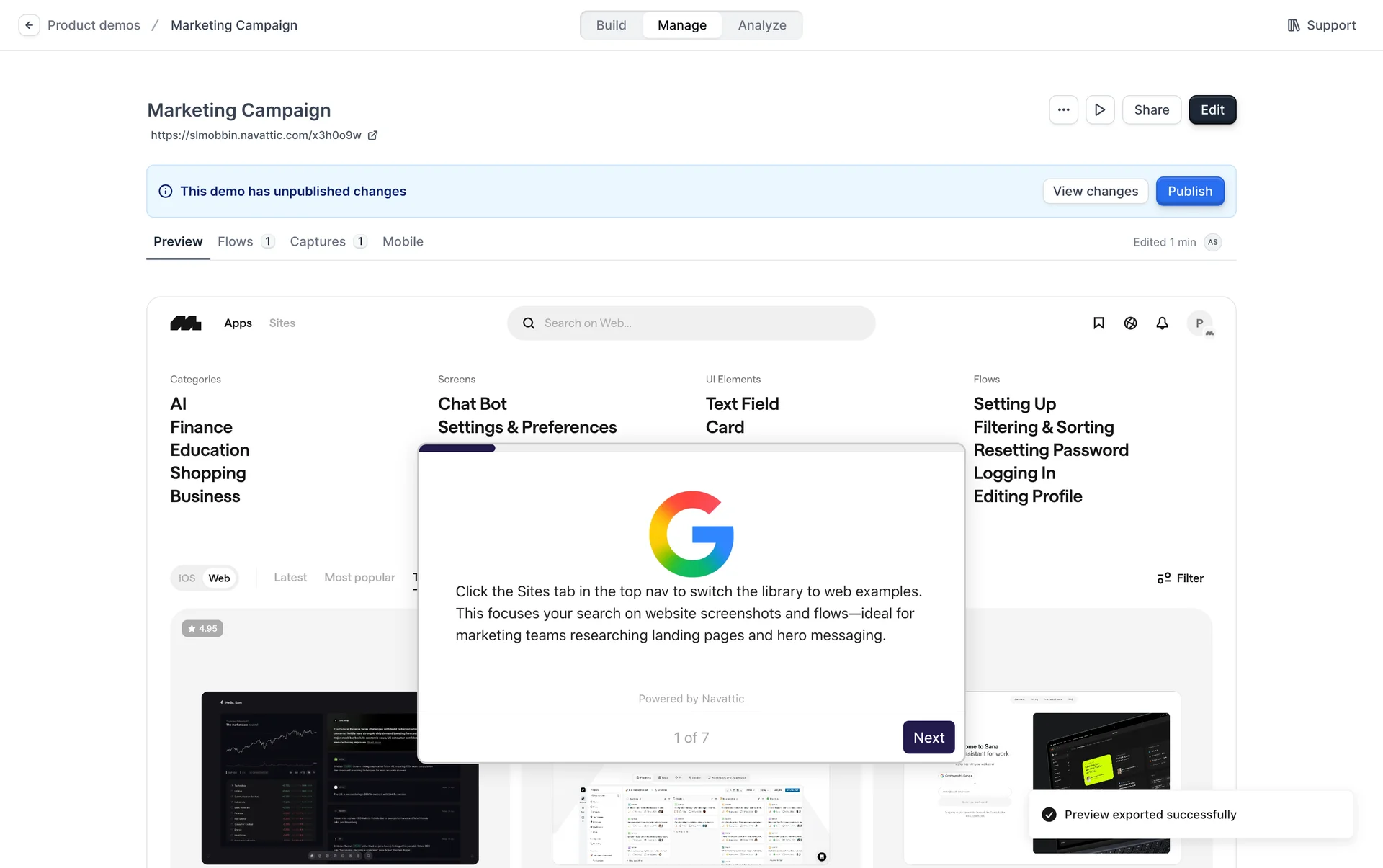The width and height of the screenshot is (1383, 868).
Task: Select the Web platform toggle
Action: click(219, 578)
